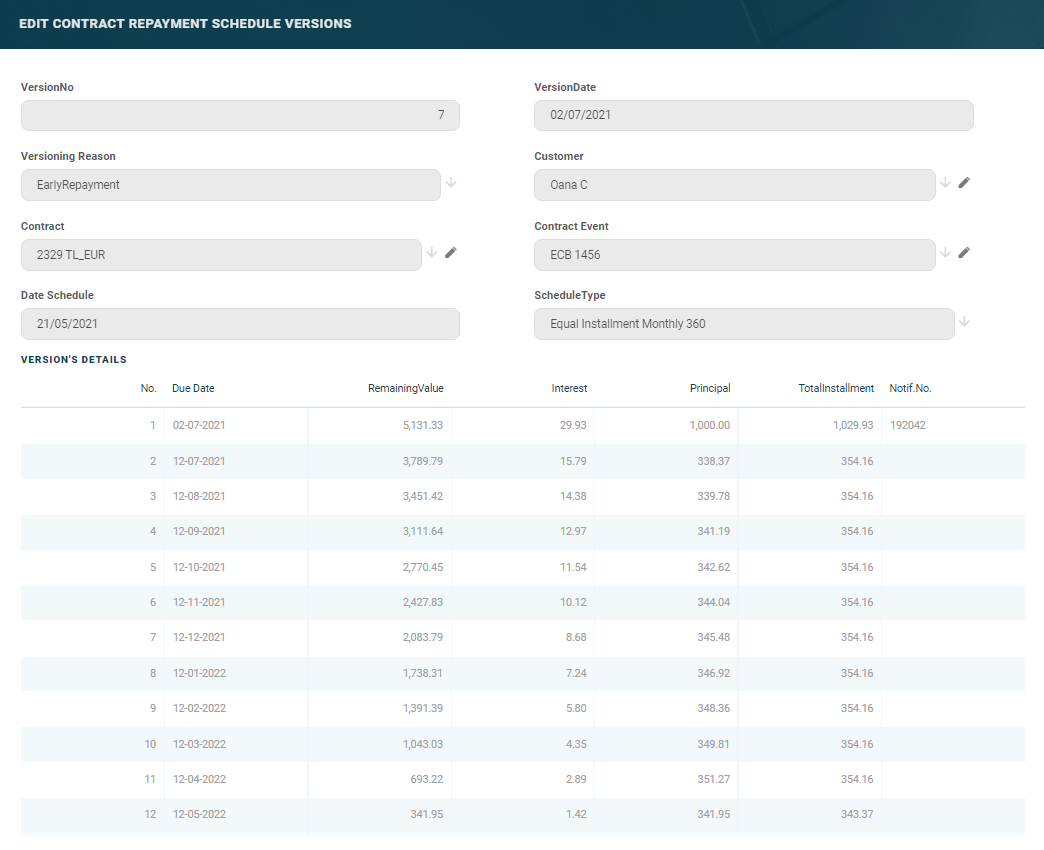The image size is (1044, 850).
Task: Click the Date Schedule field 21/05/2021
Action: coord(240,324)
